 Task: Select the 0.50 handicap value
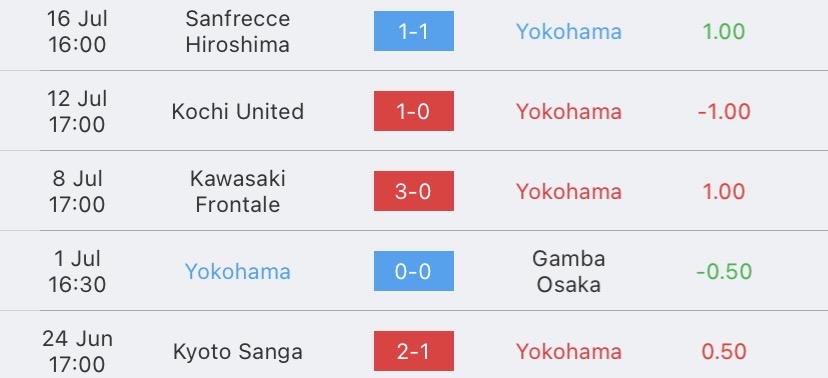click(724, 352)
